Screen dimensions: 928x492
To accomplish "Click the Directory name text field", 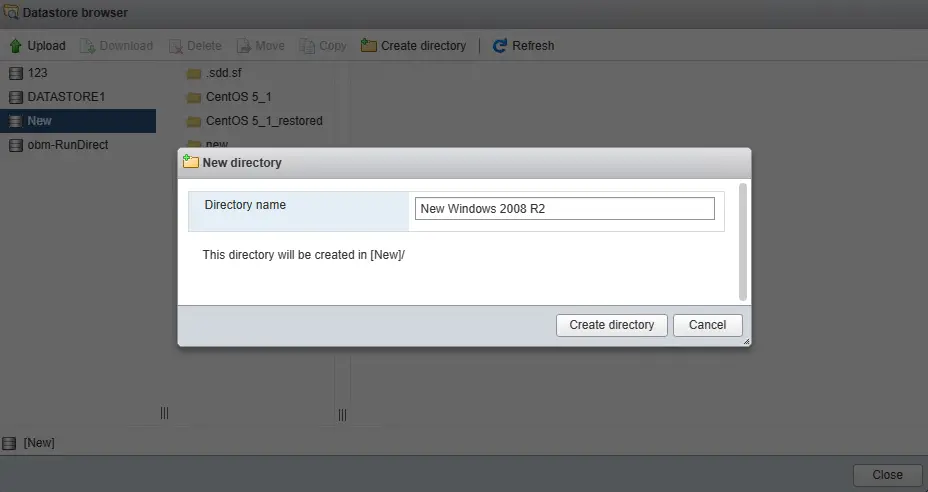I will (x=564, y=209).
